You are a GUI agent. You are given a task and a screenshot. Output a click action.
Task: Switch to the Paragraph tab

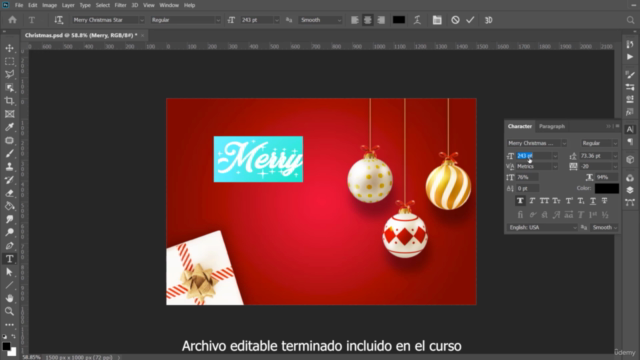coord(552,127)
